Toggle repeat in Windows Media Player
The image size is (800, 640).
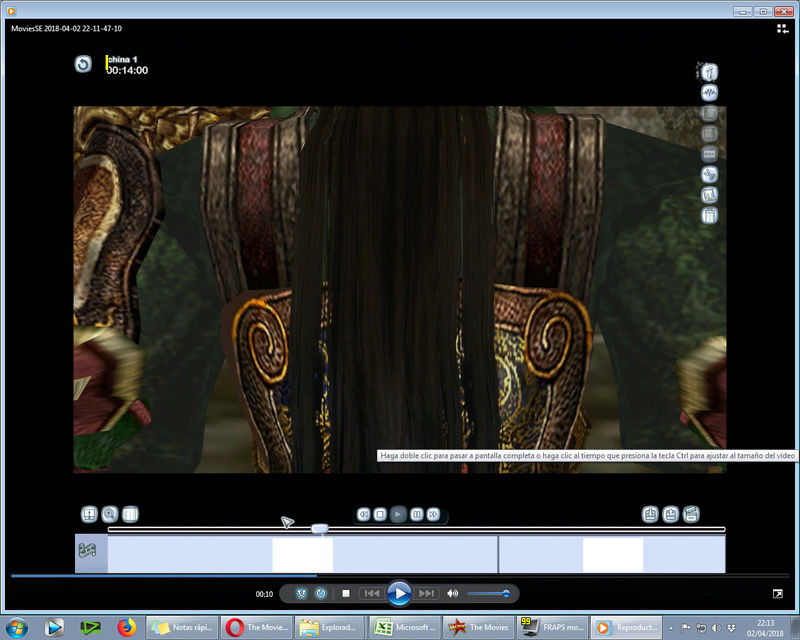pyautogui.click(x=321, y=594)
